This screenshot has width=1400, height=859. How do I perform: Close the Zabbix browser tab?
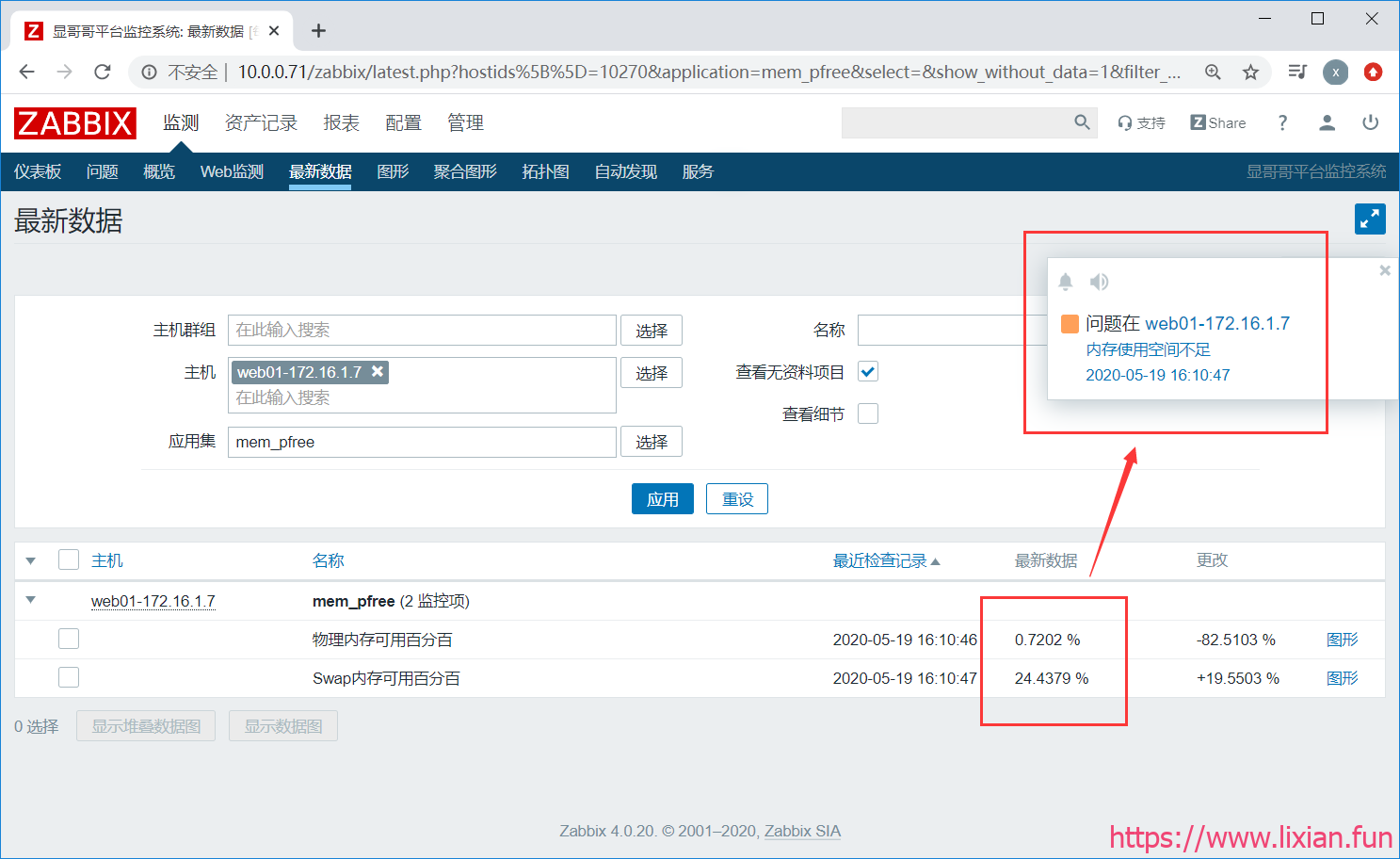274,31
